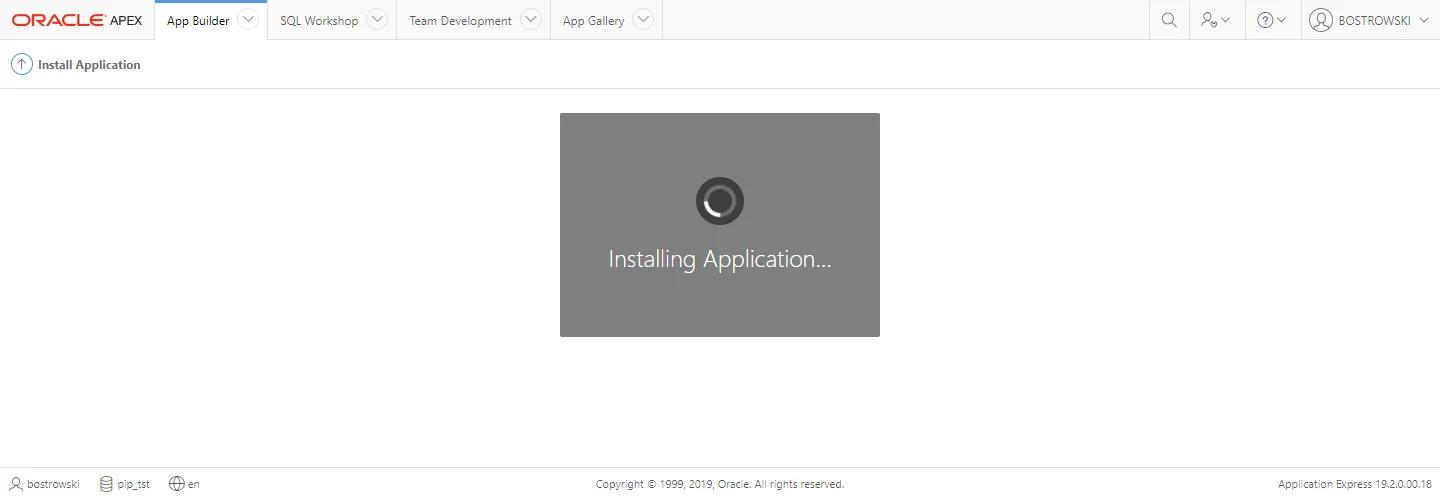Click the pip_tst workspace database icon
This screenshot has height=500, width=1440.
click(x=106, y=484)
